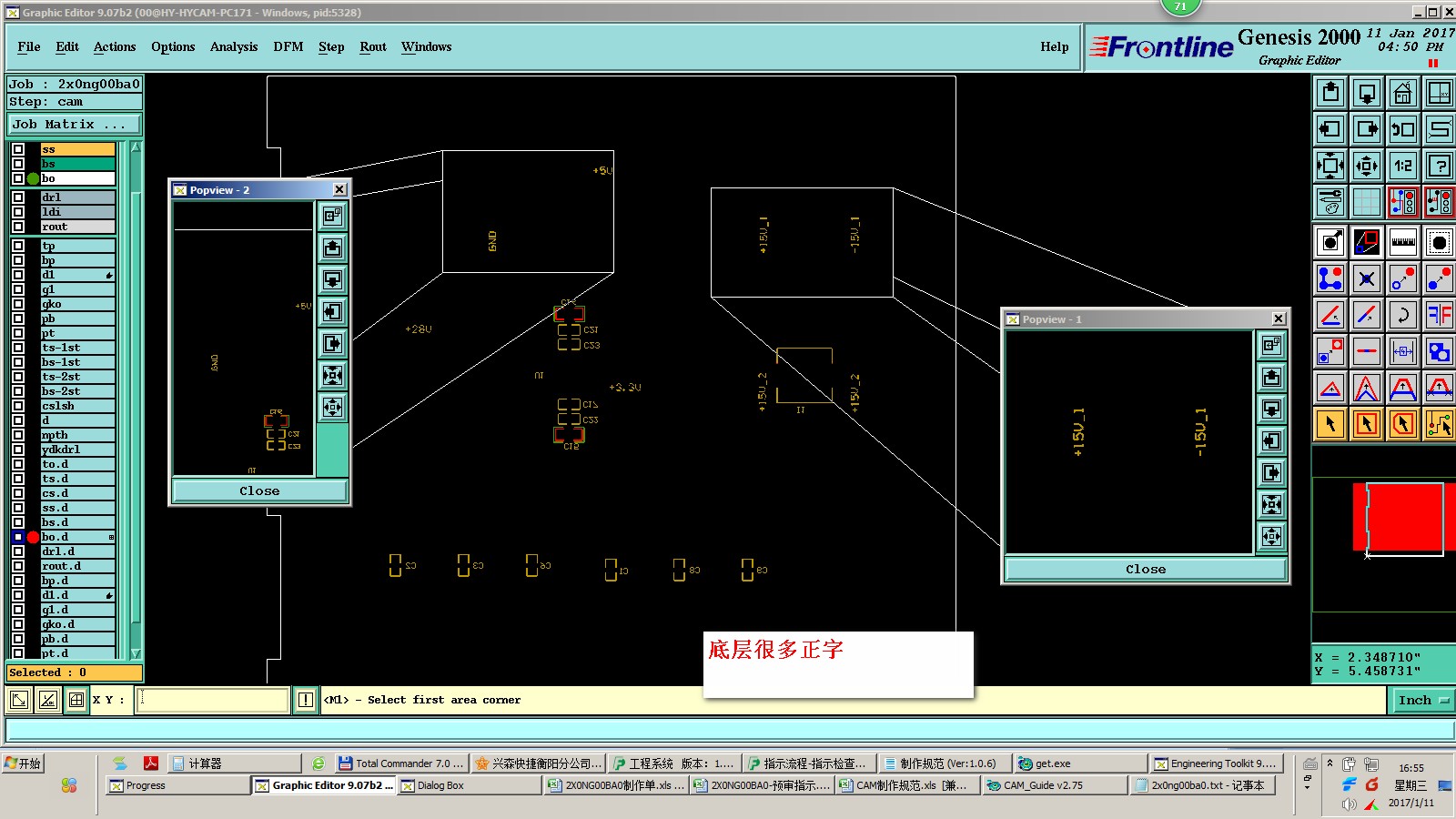Select the layer row named bs-2st
The image size is (1456, 819).
click(x=78, y=391)
